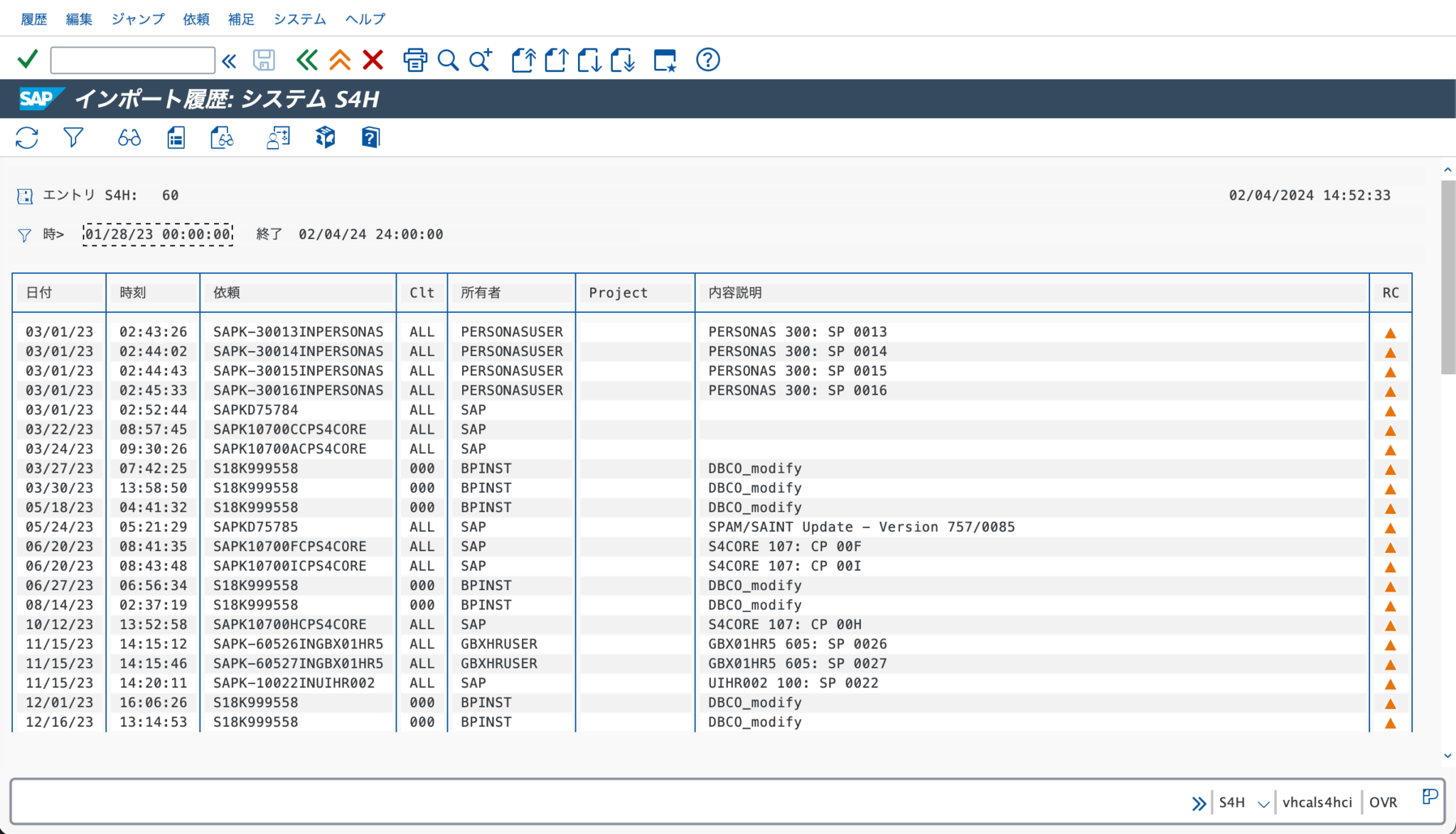Click request SAPKD75785 in the list
Screen dimensions: 1456x834
255,527
